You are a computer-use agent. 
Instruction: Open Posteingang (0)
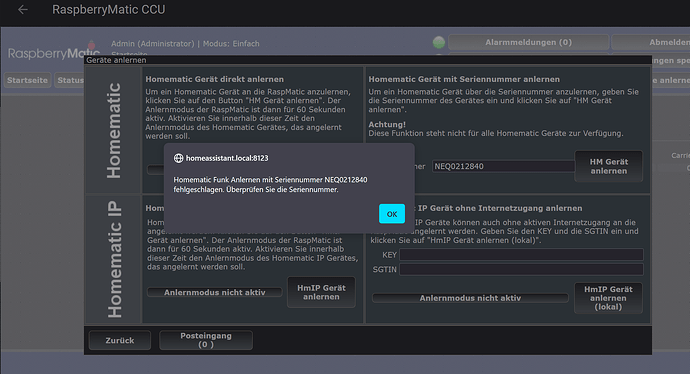pyautogui.click(x=206, y=340)
